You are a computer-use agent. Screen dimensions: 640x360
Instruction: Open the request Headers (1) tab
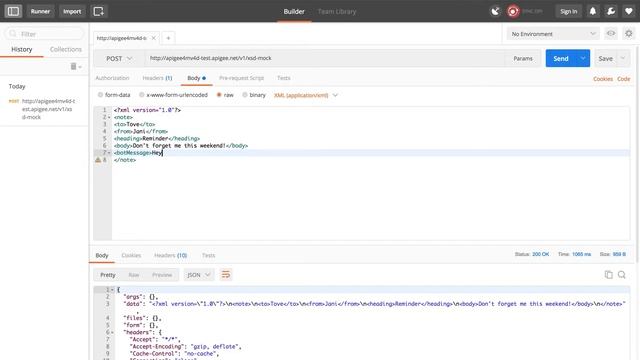157,78
